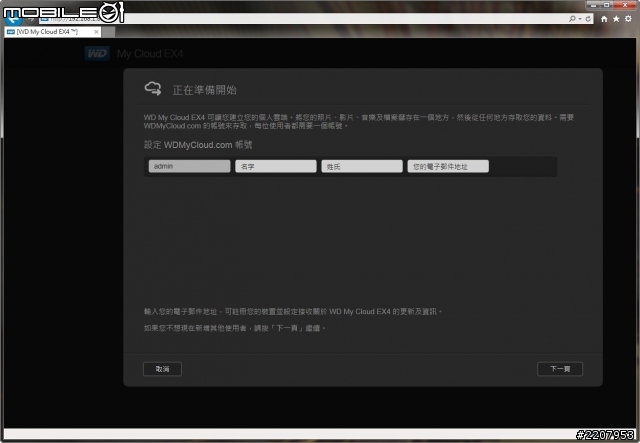Screen dimensions: 640x443
Task: Open the browser home page icon
Action: (x=604, y=19)
